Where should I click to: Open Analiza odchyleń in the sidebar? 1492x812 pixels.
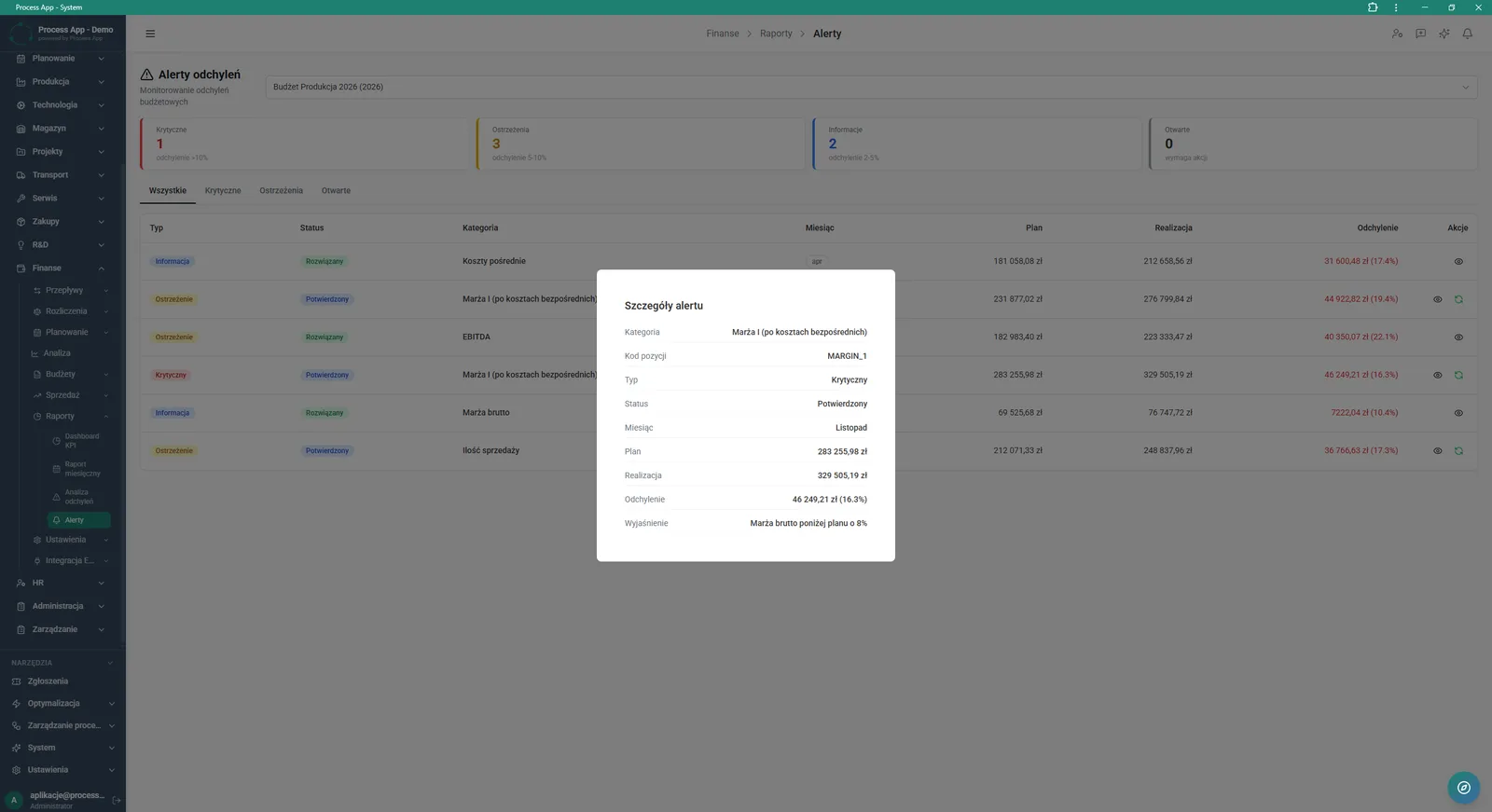(x=78, y=497)
